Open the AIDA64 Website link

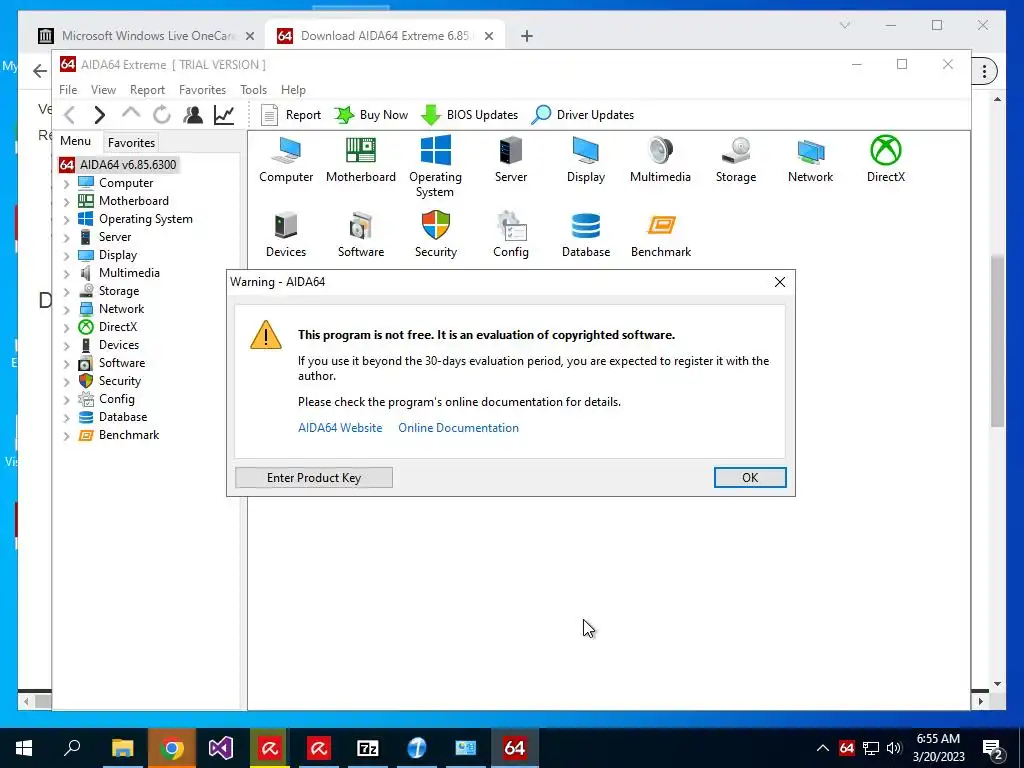click(340, 428)
